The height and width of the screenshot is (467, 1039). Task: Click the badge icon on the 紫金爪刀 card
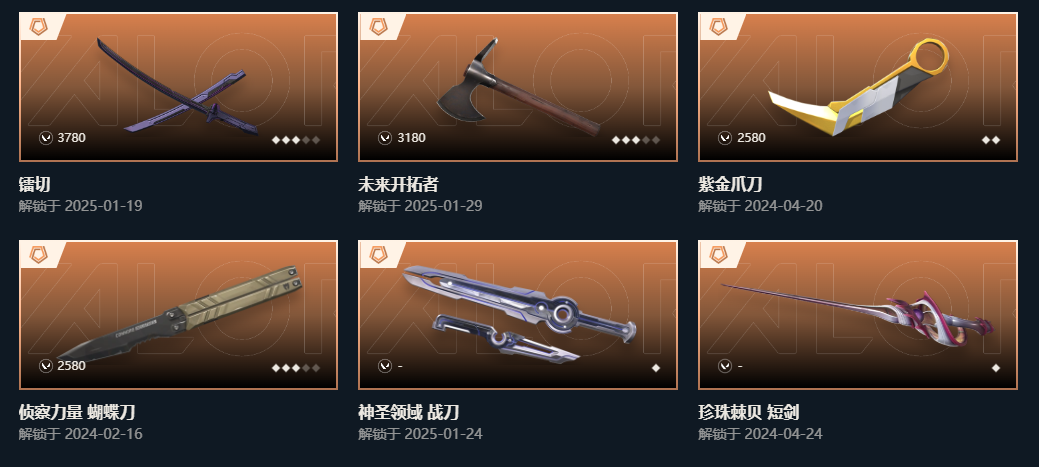718,27
